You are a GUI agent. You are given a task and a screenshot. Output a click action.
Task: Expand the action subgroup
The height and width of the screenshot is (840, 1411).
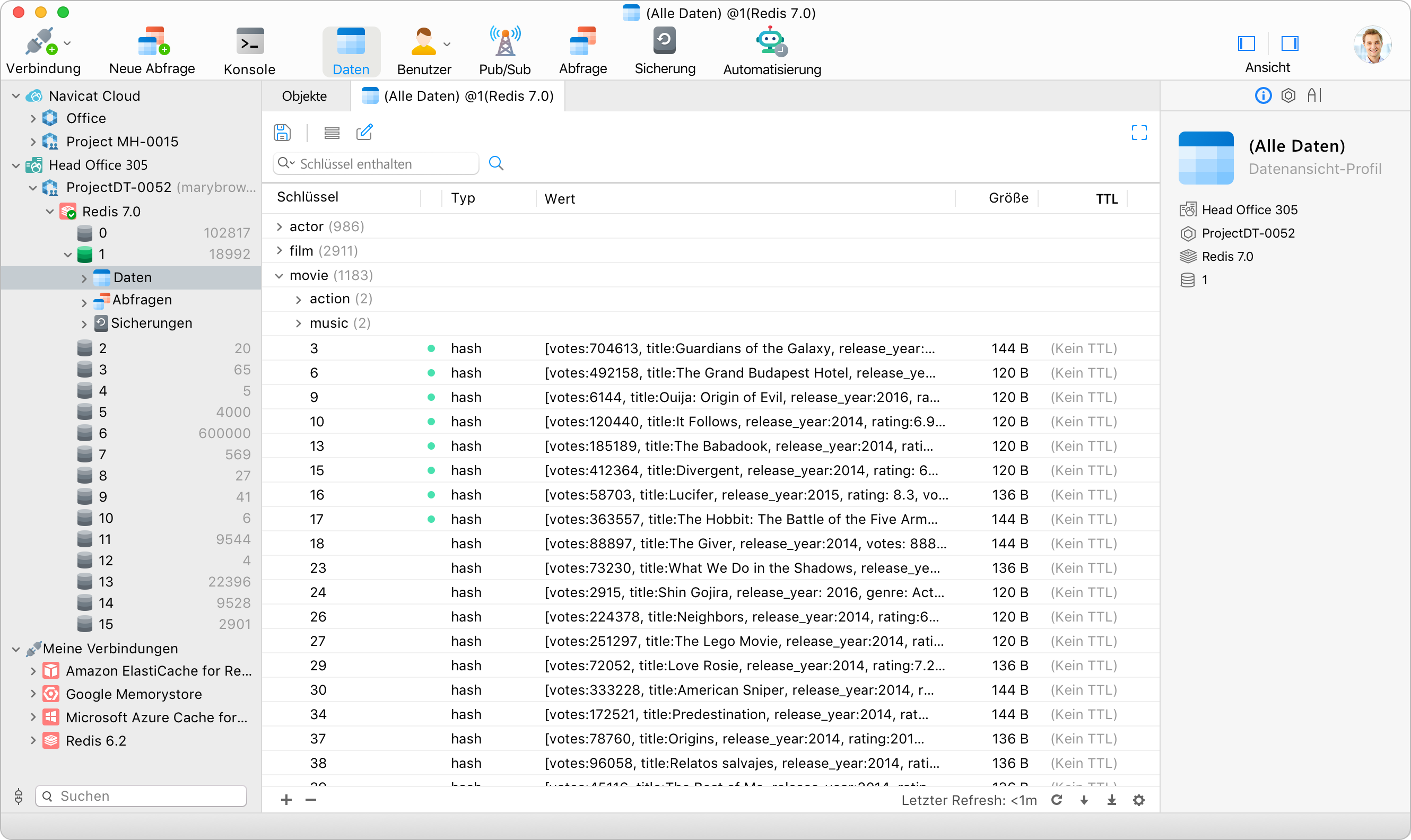click(299, 300)
